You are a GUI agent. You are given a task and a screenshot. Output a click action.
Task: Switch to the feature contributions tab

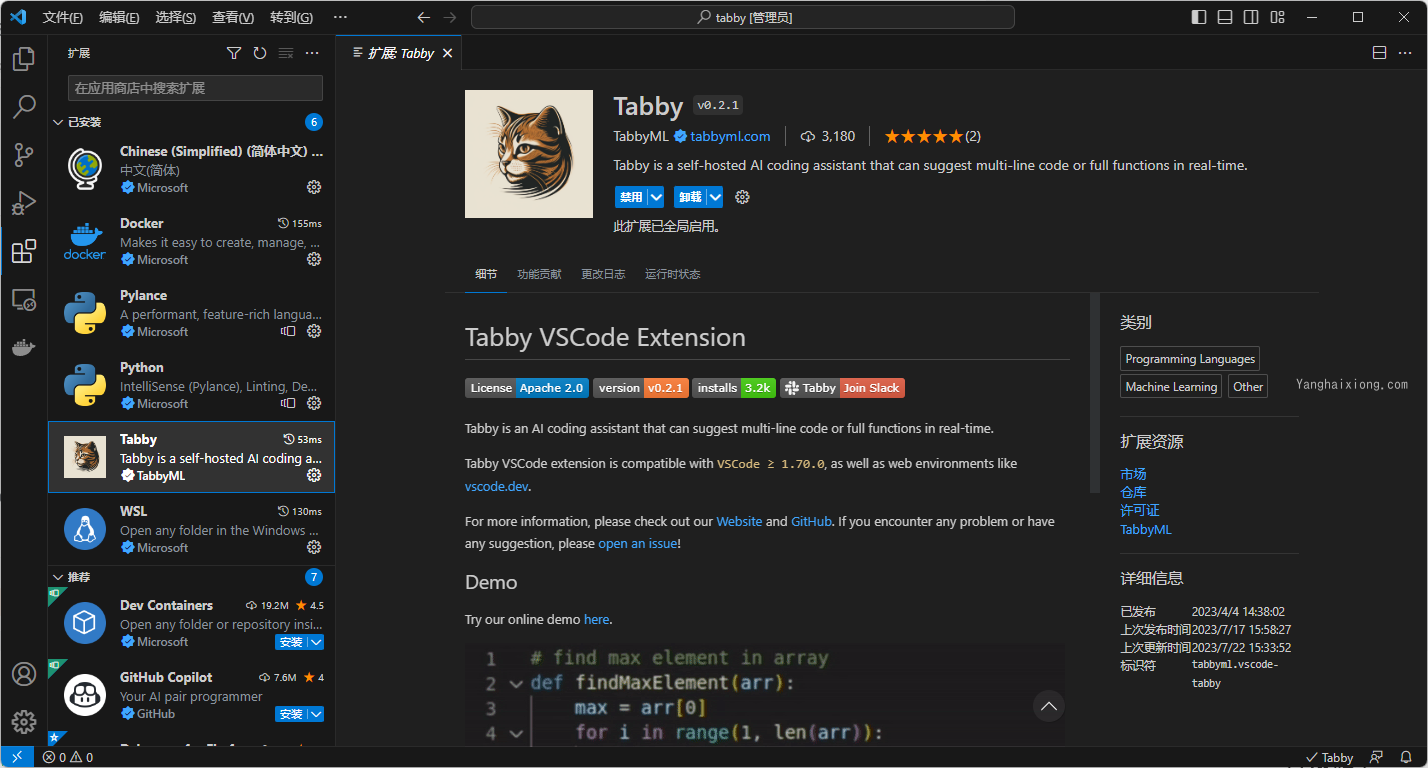click(x=539, y=274)
